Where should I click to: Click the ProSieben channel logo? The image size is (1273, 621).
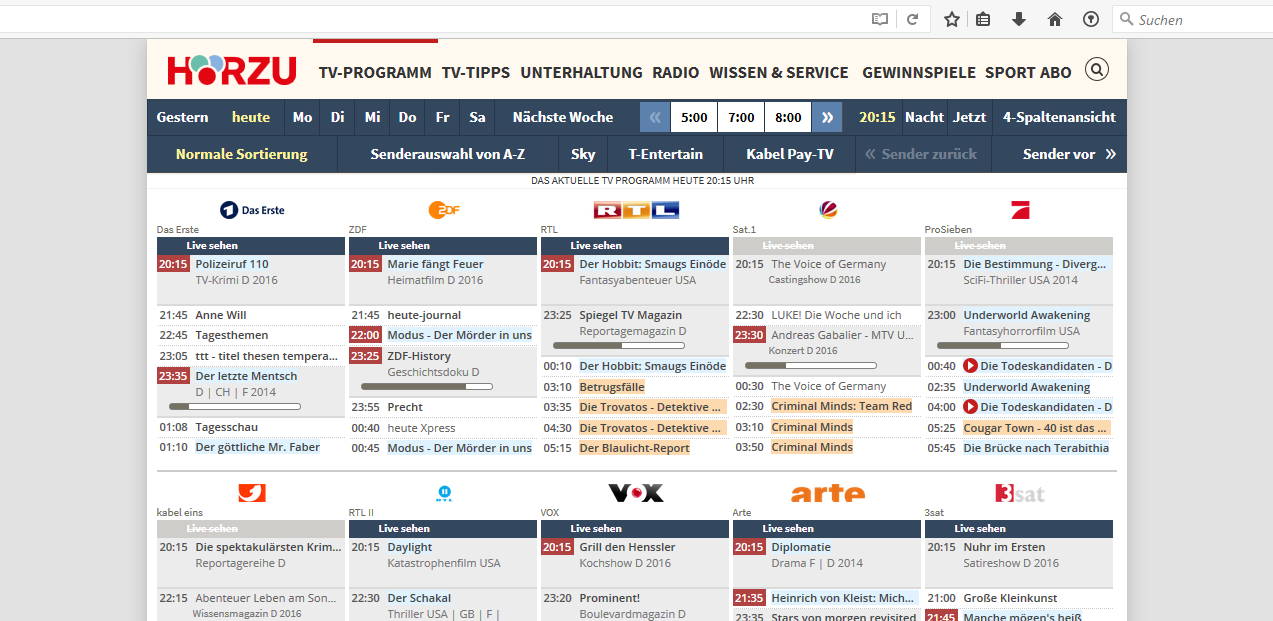click(x=1020, y=210)
